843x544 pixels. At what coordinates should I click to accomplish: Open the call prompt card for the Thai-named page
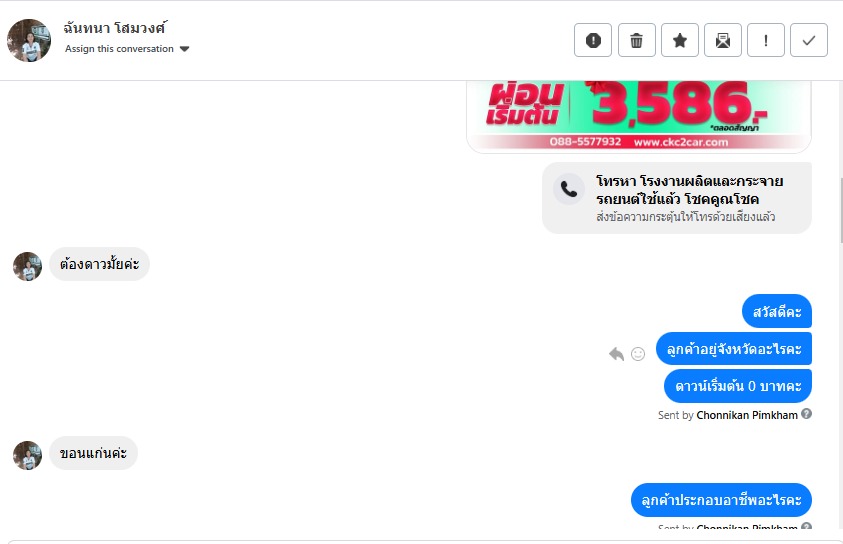click(677, 198)
